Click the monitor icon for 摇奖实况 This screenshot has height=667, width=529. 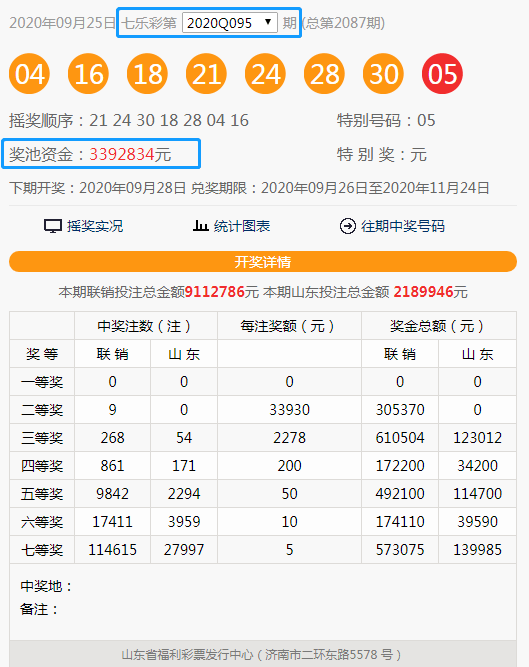(53, 226)
